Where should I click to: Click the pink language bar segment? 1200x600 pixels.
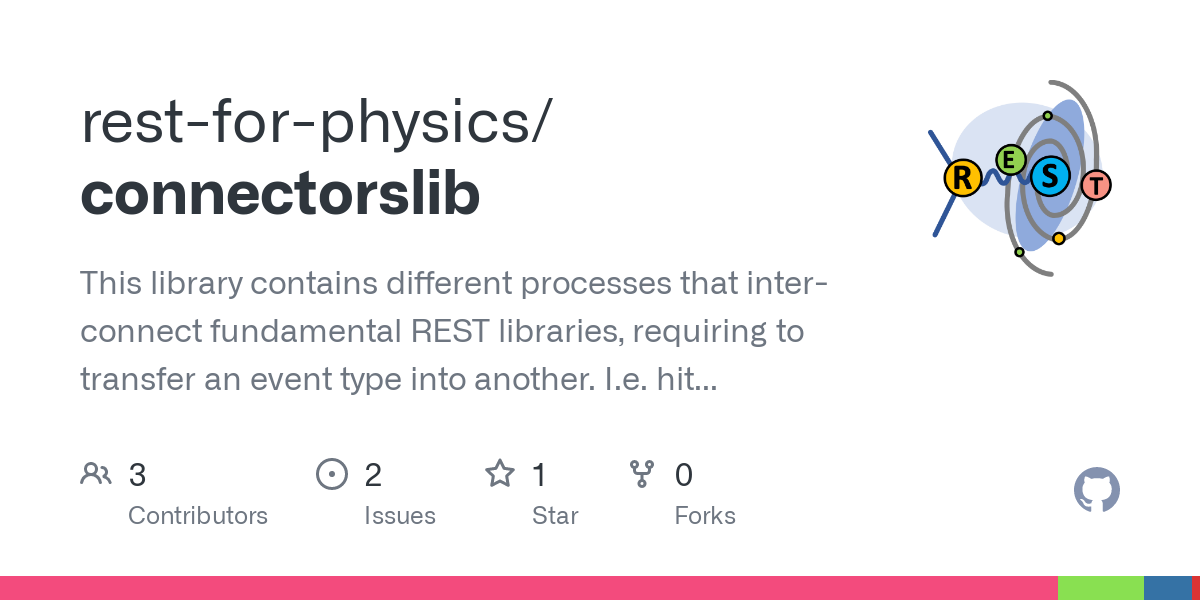(529, 588)
